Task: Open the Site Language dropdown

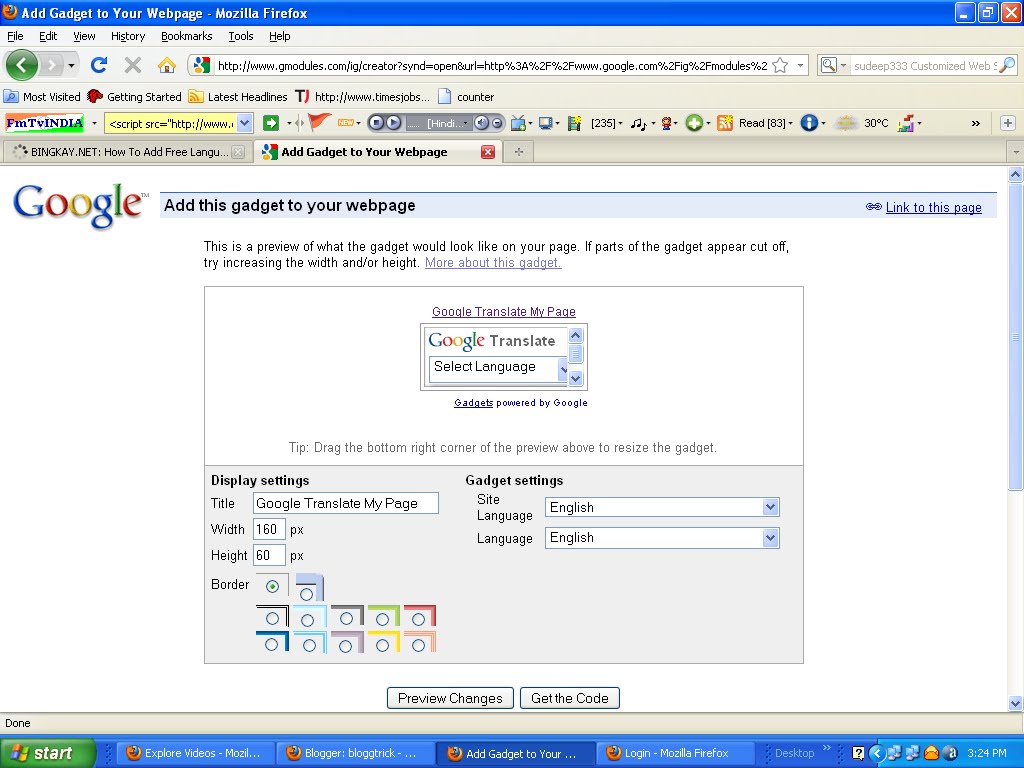Action: point(662,507)
